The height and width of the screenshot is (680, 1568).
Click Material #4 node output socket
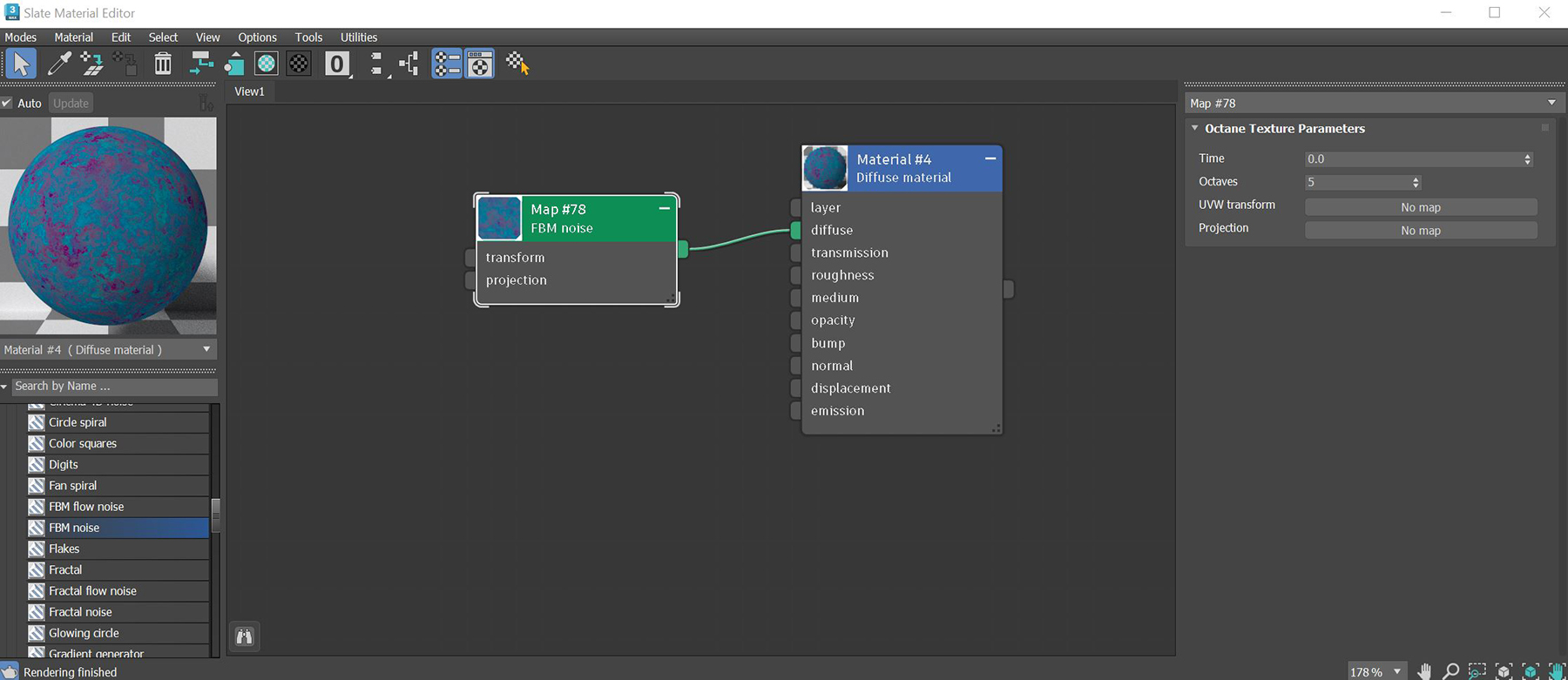(x=1008, y=289)
